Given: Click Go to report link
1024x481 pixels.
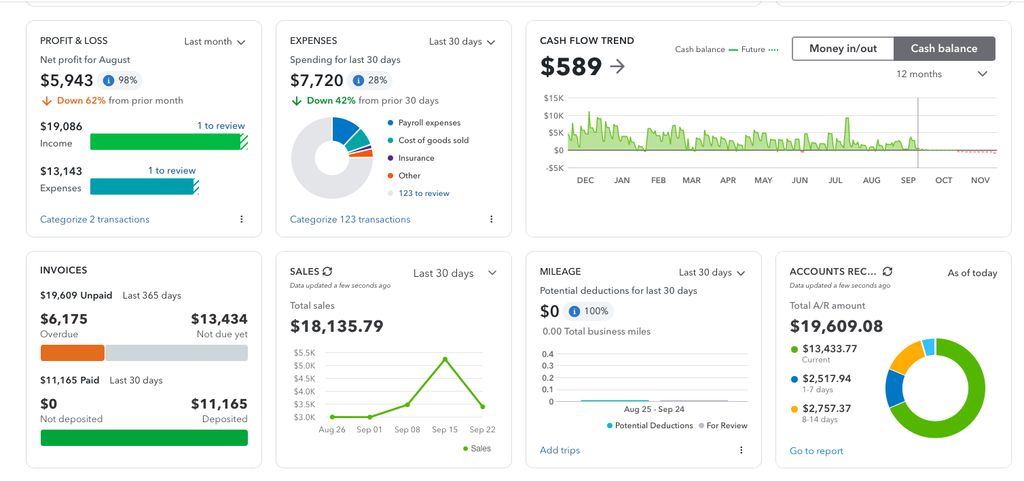Looking at the screenshot, I should click(x=816, y=451).
